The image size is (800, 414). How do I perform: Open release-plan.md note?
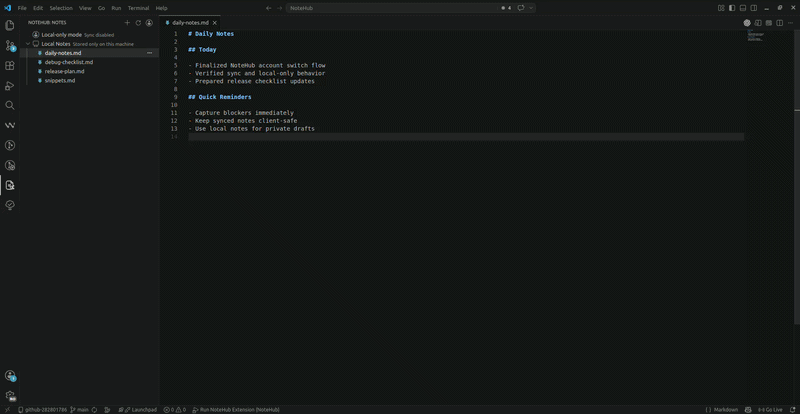point(64,71)
